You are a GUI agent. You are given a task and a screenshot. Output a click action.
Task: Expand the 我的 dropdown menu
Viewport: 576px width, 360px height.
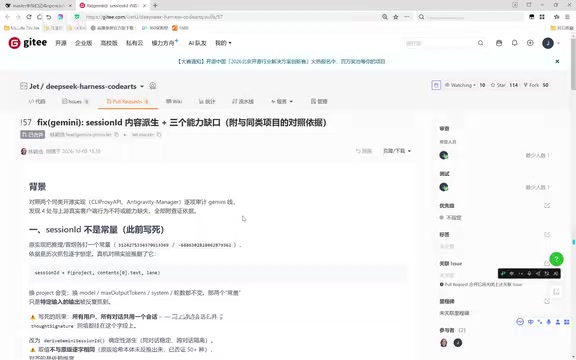(223, 43)
